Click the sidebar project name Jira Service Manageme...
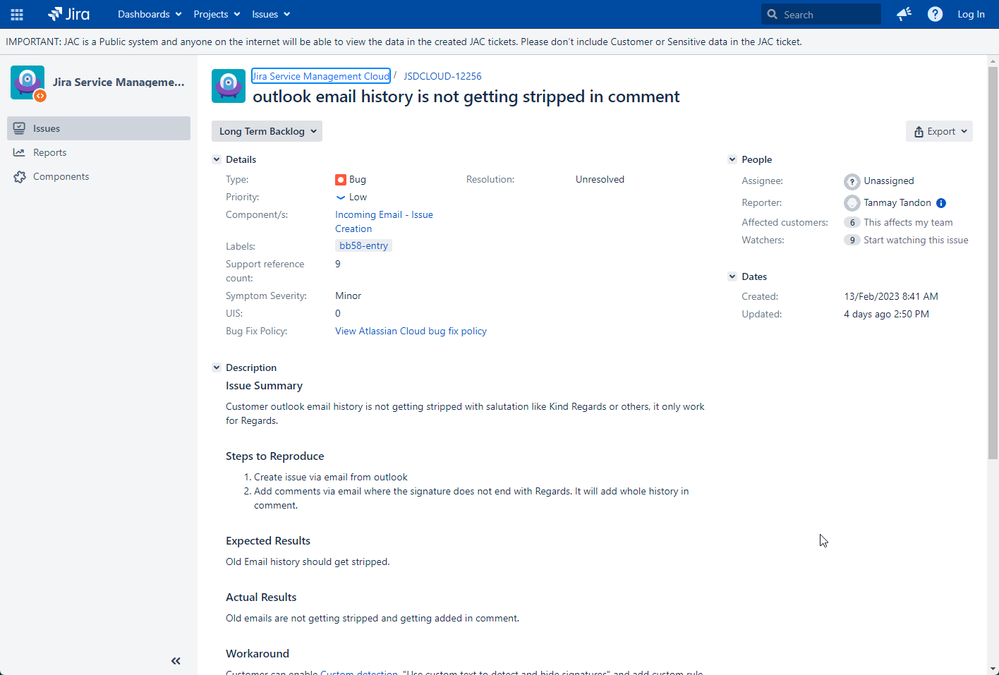The width and height of the screenshot is (999, 675). [x=119, y=82]
